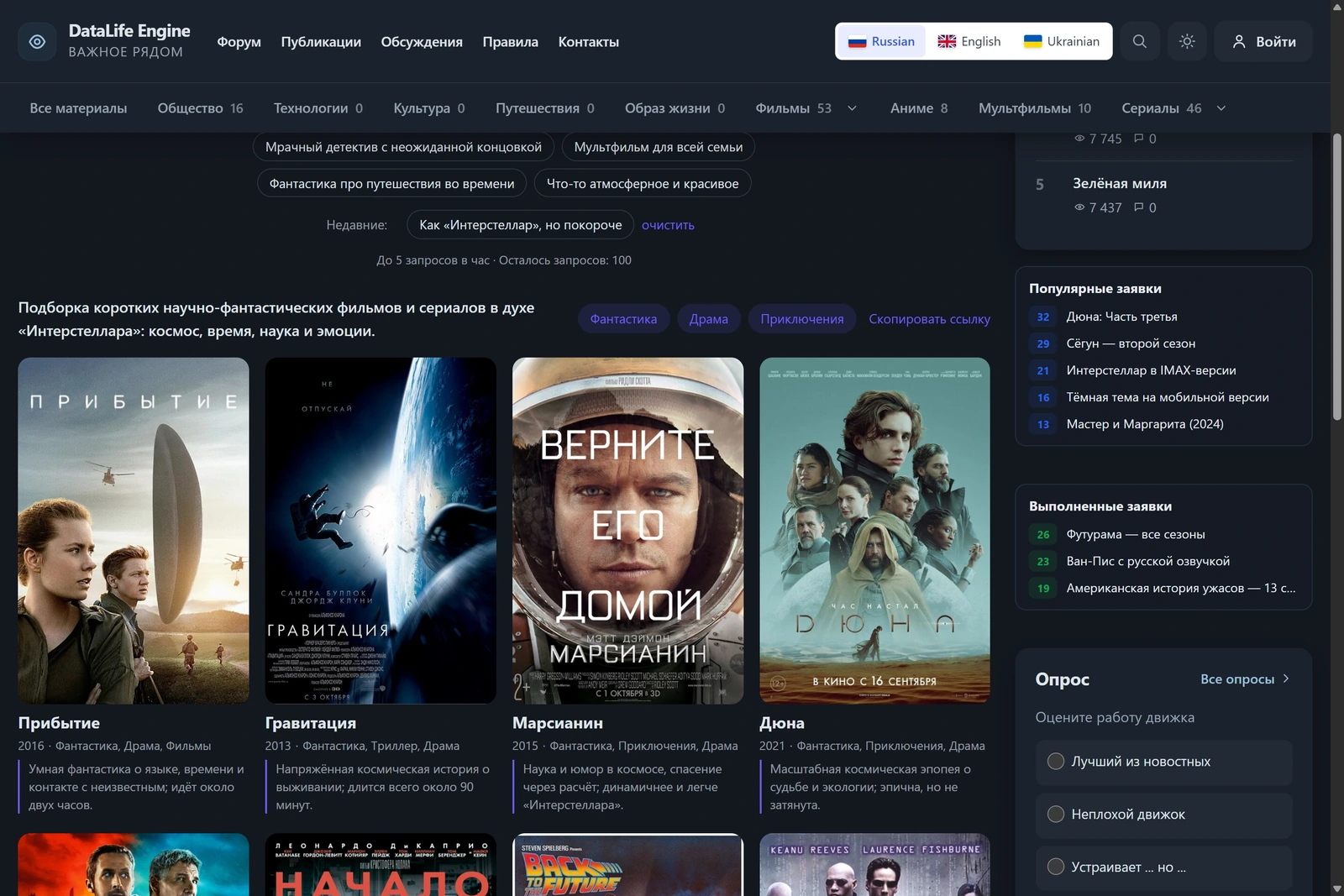Pick suggestion Мрачный детектив с неожиданной концовкой
Image resolution: width=1344 pixels, height=896 pixels.
403,147
